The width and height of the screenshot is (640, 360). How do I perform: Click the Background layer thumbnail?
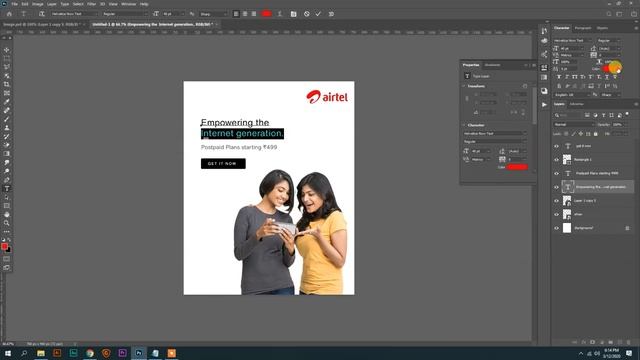pos(567,228)
